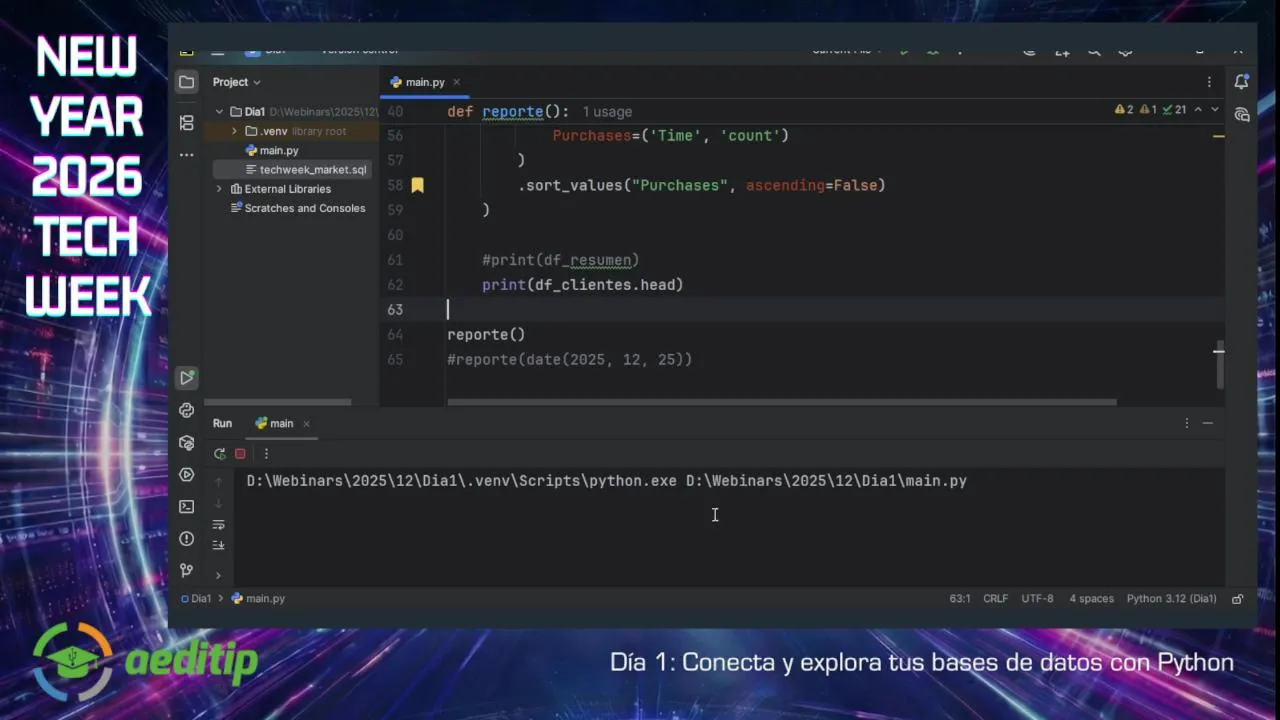Screen dimensions: 1280x720
Task: Go to previous highlighted error arrow
Action: pos(1198,110)
